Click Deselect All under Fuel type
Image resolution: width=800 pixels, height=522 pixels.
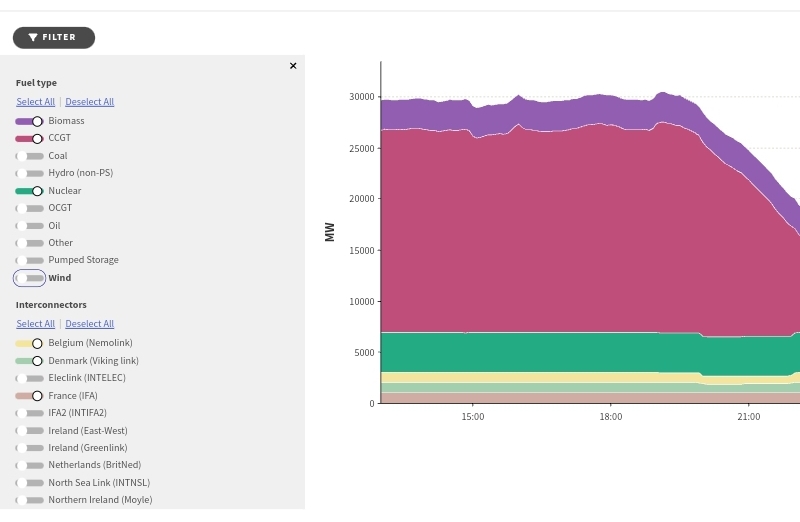pyautogui.click(x=89, y=102)
